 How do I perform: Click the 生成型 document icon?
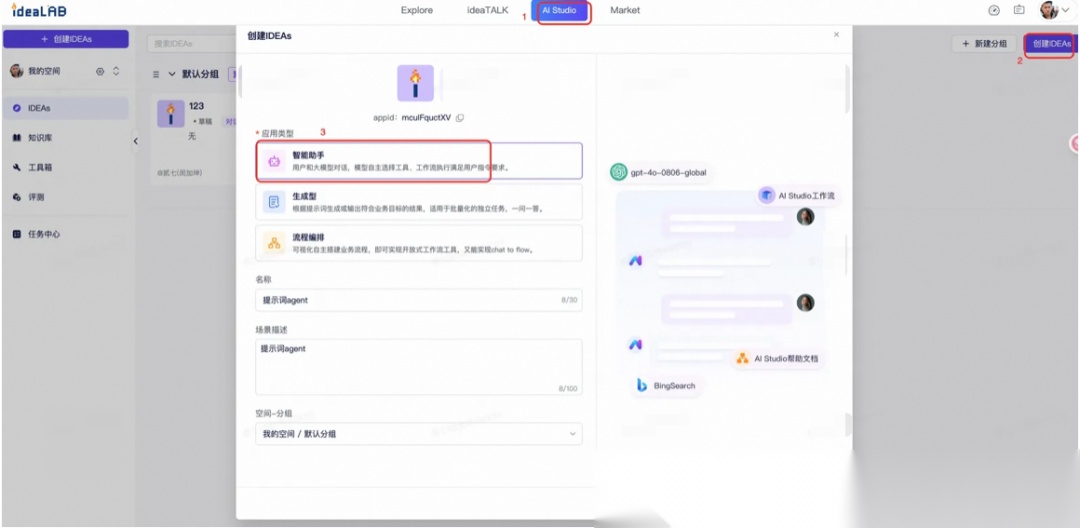[x=274, y=202]
